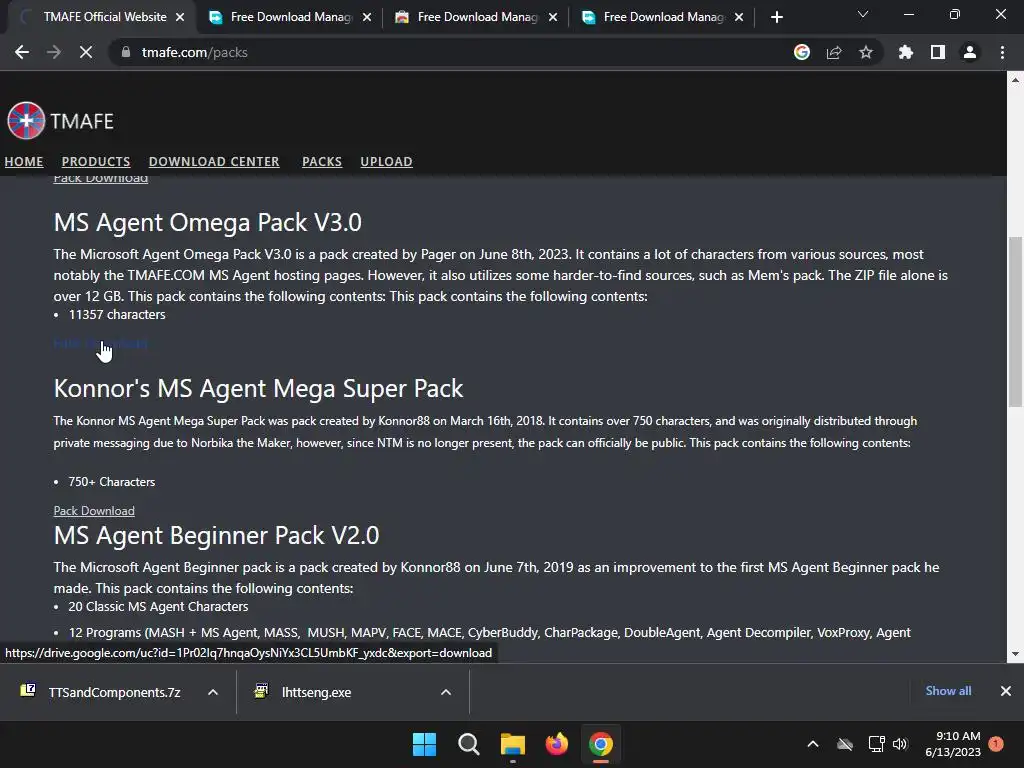Click the TMAFE logo
This screenshot has height=768, width=1024.
60,121
